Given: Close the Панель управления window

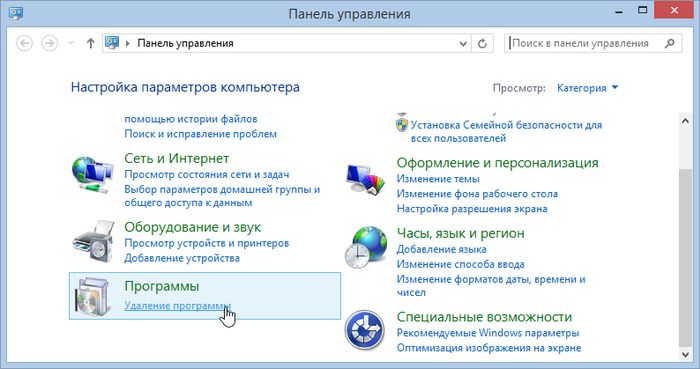Looking at the screenshot, I should 674,11.
